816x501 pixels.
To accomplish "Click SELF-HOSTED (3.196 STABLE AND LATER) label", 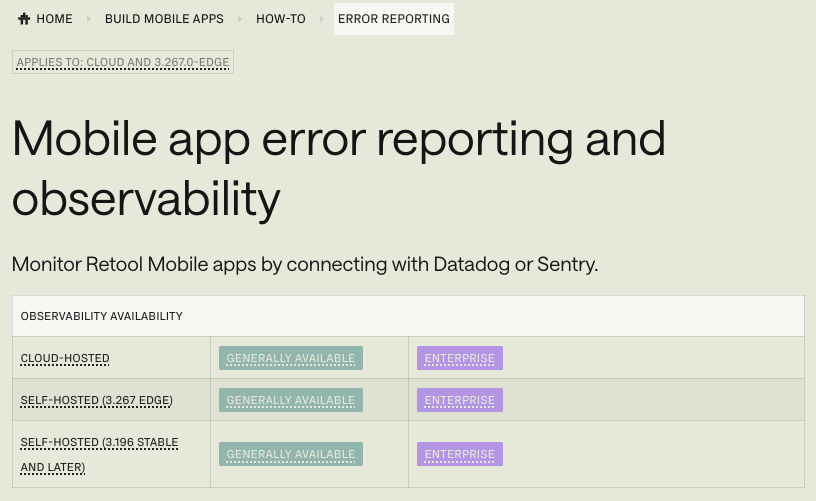I will click(x=99, y=455).
